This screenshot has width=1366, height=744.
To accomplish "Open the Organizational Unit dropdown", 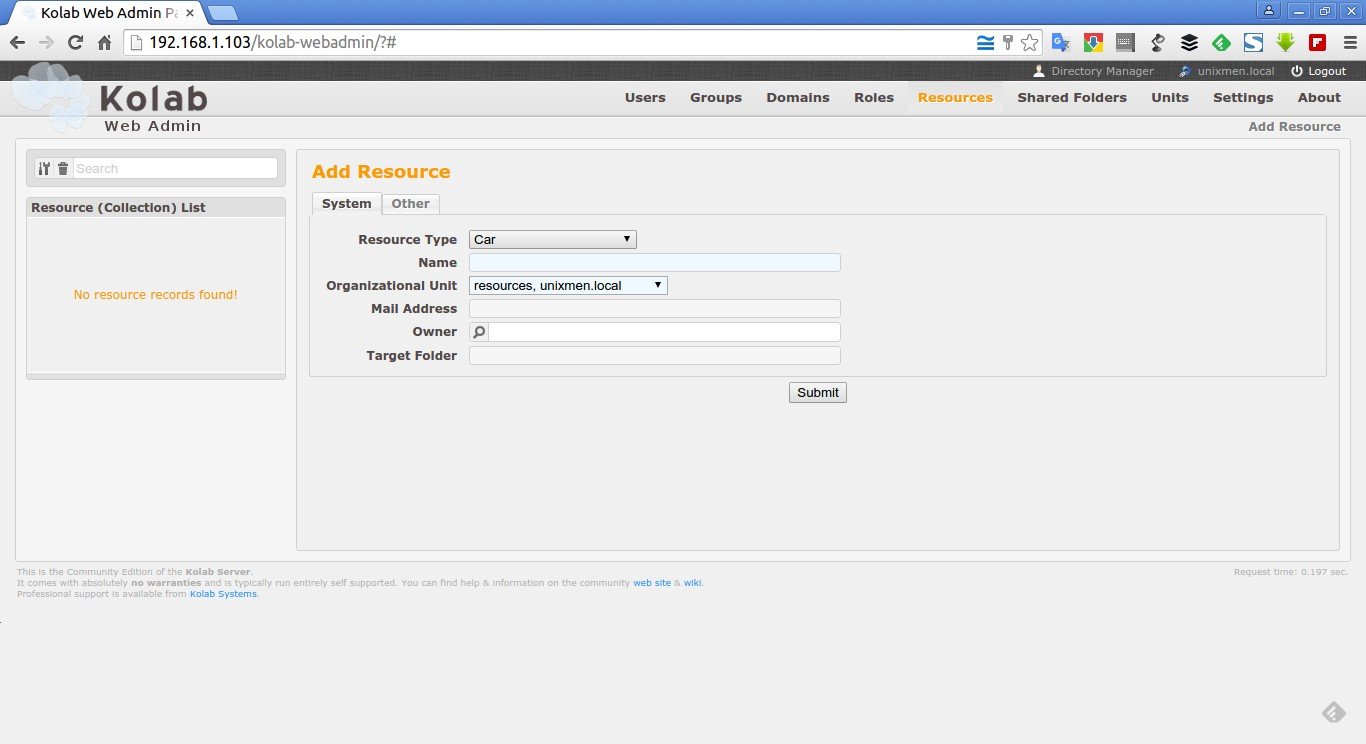I will coord(568,286).
